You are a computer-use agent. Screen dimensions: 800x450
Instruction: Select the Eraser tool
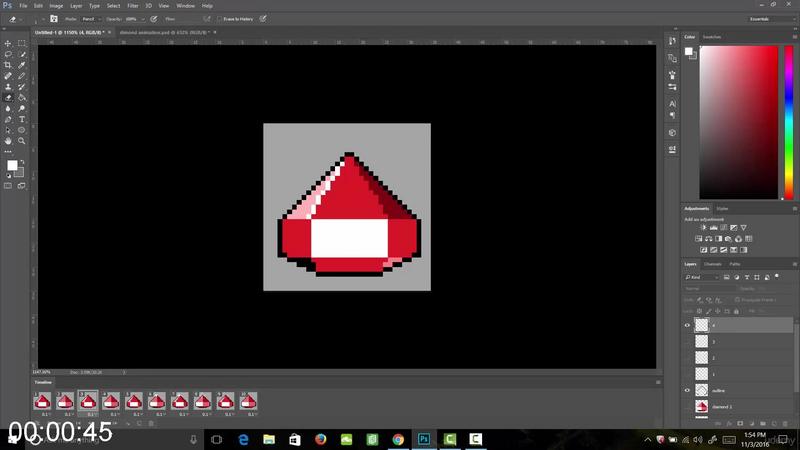click(x=8, y=97)
